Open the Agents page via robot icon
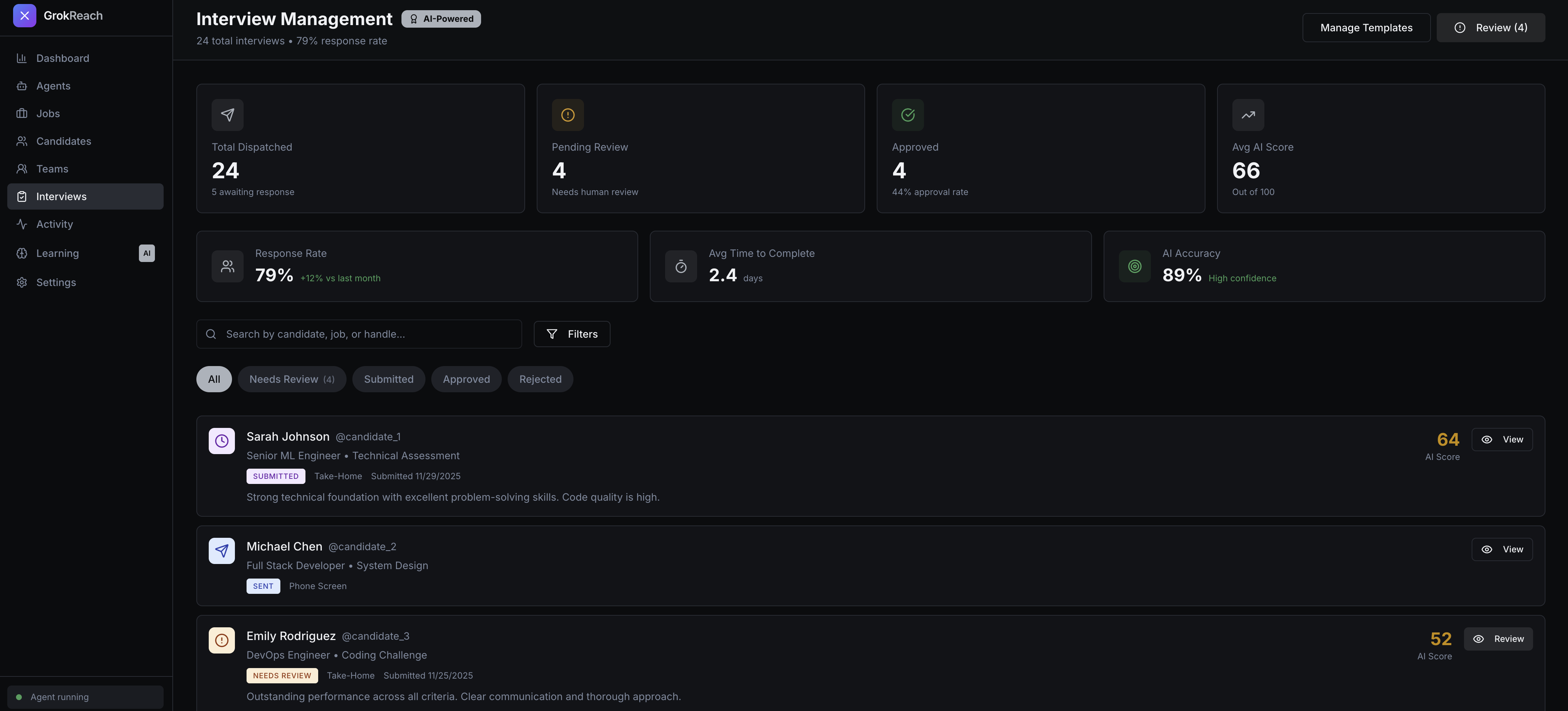This screenshot has height=711, width=1568. pos(22,86)
